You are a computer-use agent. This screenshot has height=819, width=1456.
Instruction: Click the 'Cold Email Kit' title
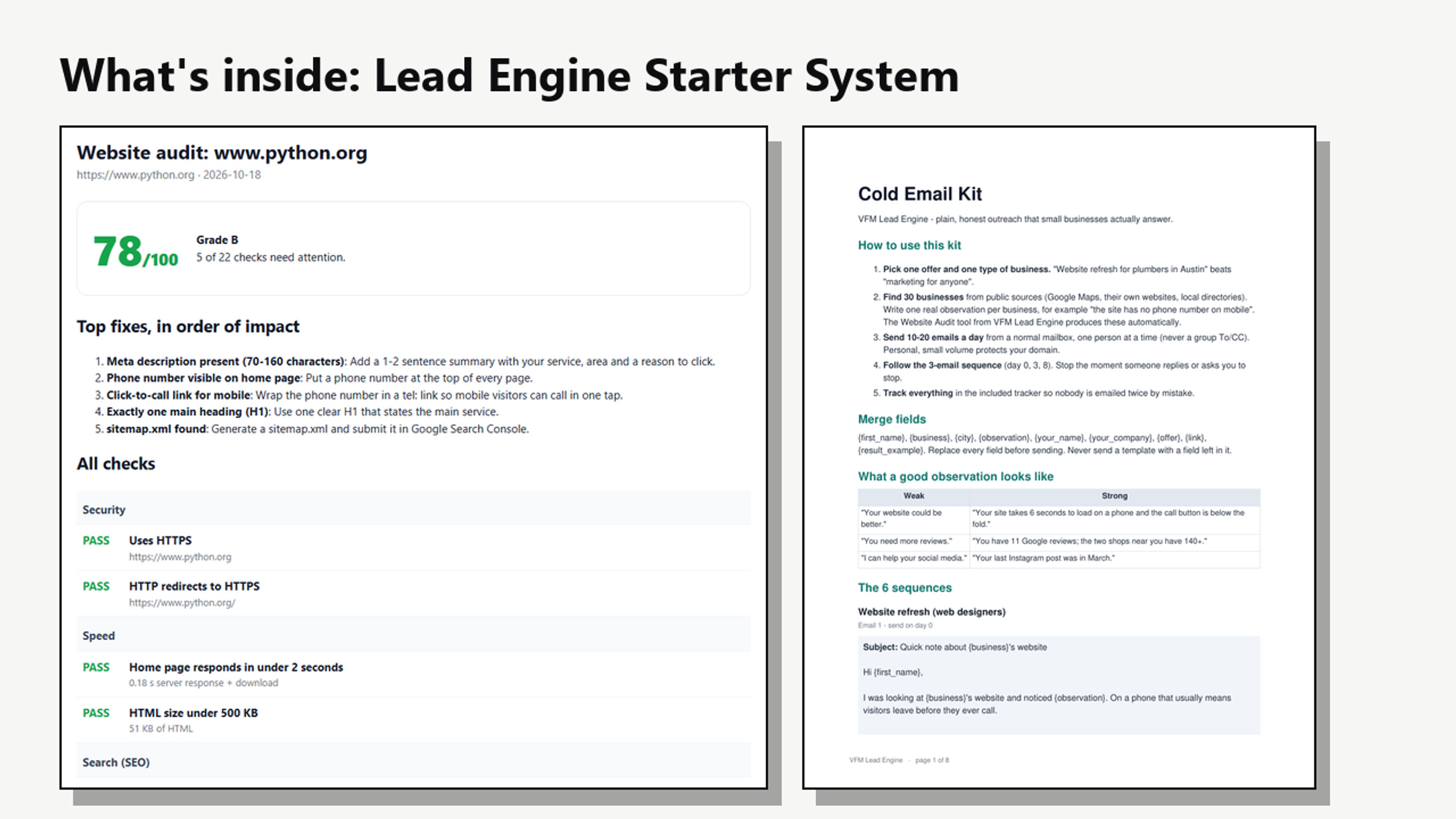pyautogui.click(x=920, y=194)
